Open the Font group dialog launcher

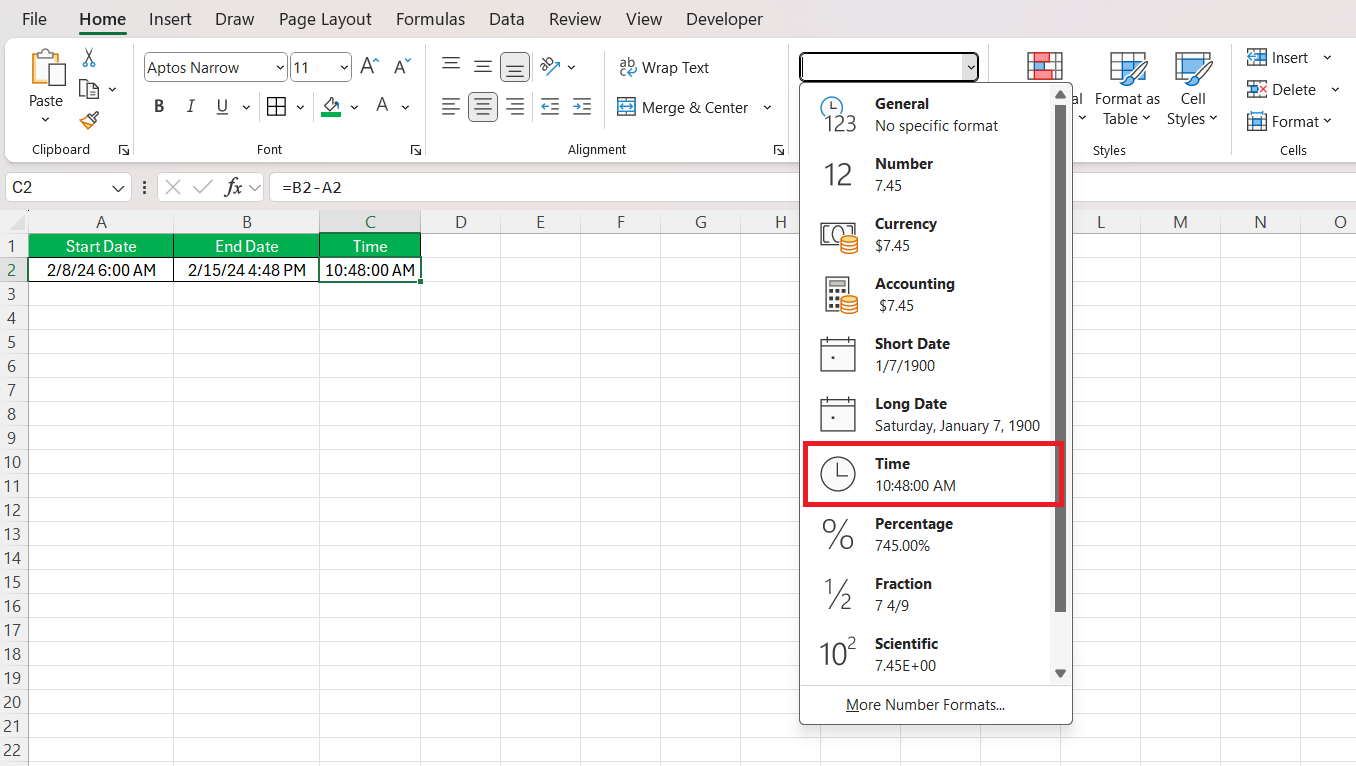415,150
